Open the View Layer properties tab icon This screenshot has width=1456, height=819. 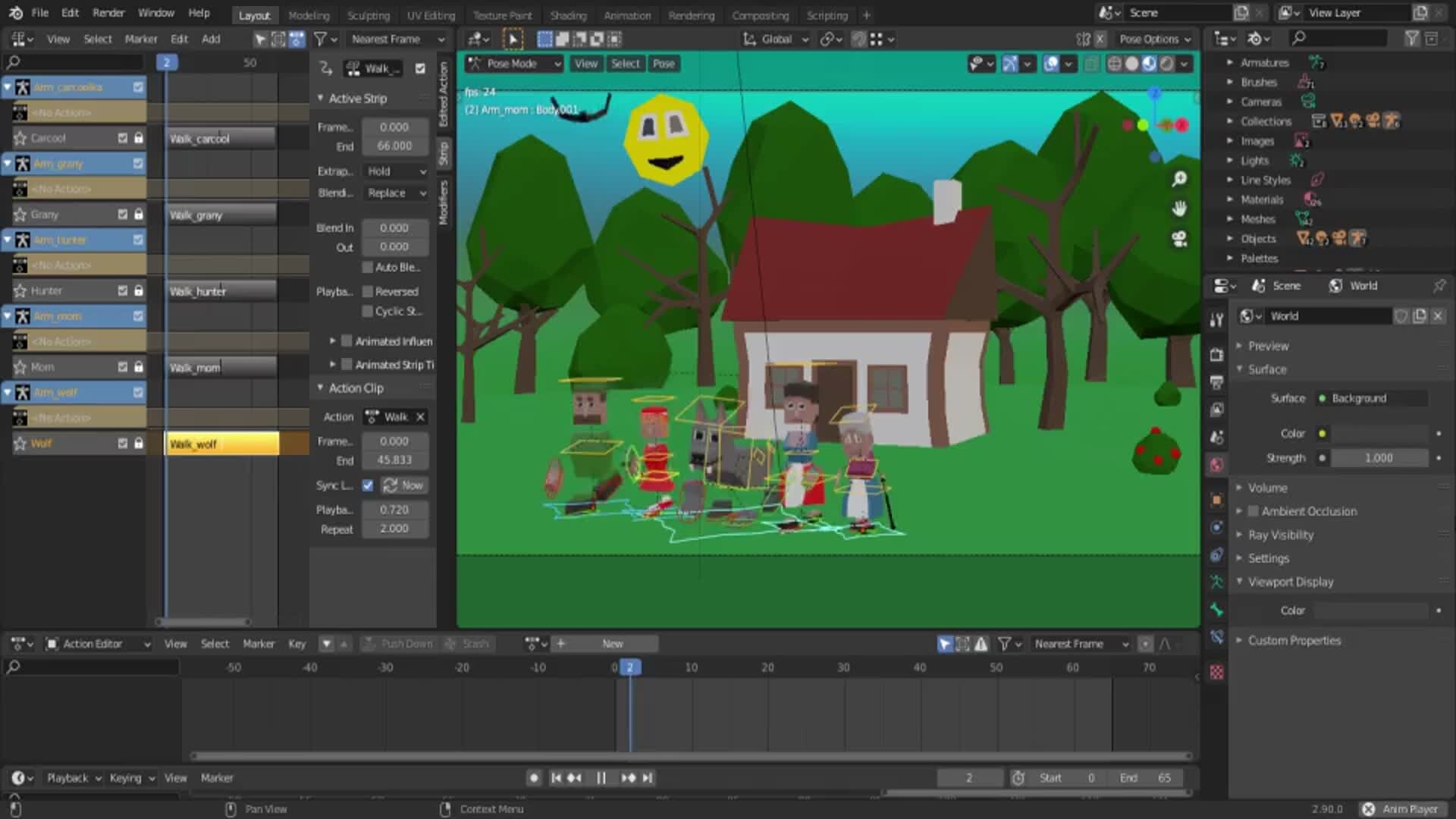tap(1216, 409)
